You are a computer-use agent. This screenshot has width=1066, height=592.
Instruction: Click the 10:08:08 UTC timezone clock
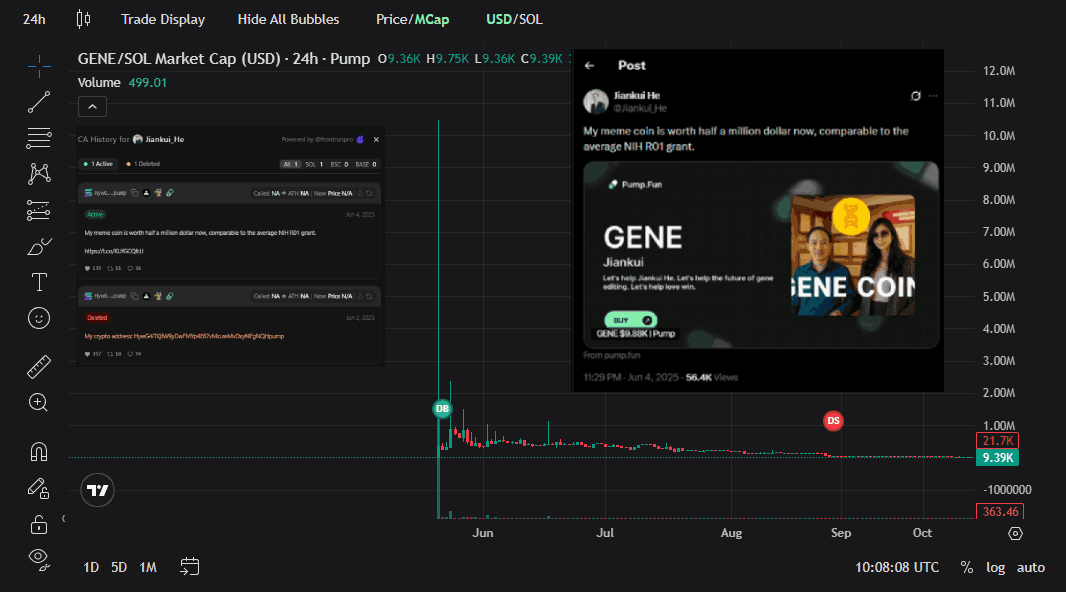[x=897, y=568]
